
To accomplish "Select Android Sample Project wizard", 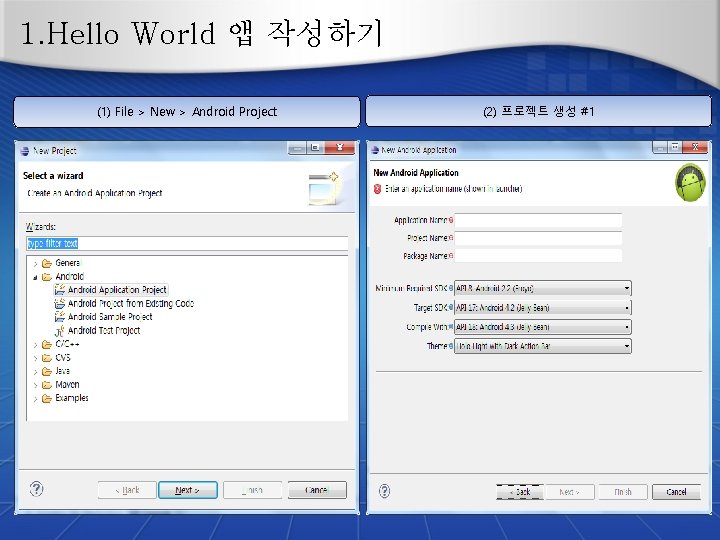I will [x=110, y=317].
